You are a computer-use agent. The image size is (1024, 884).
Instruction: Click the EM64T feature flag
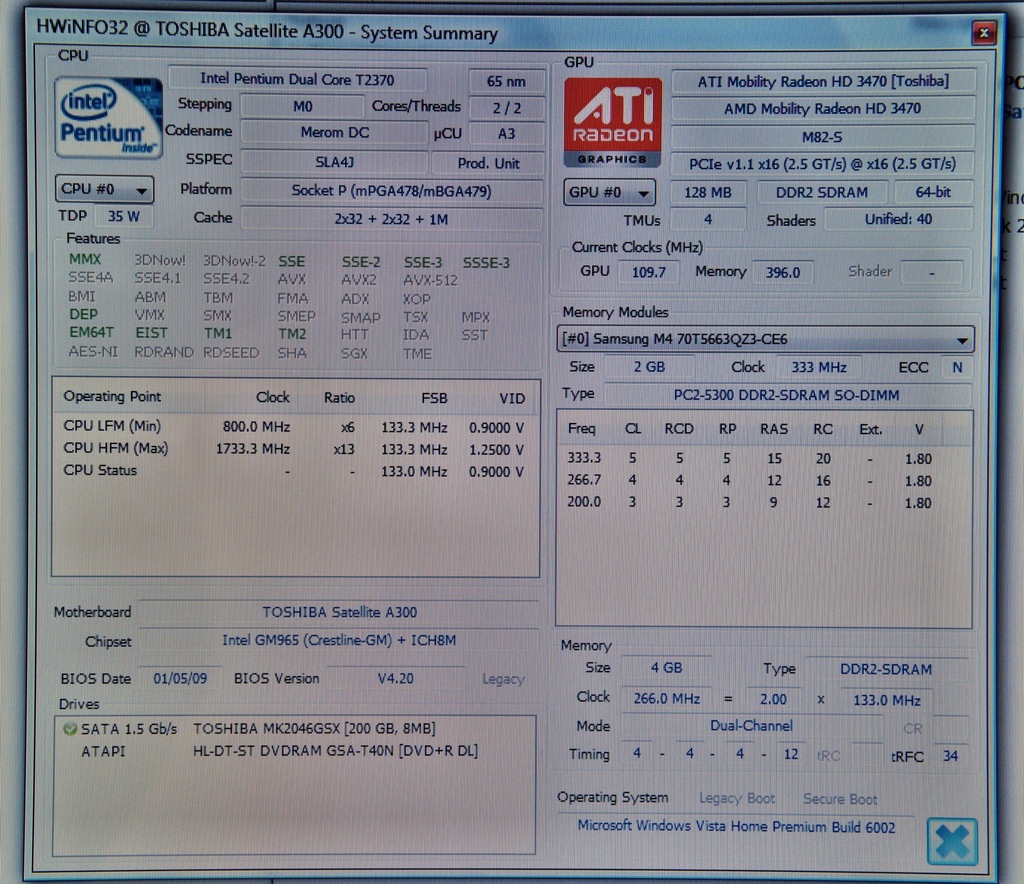(x=91, y=332)
